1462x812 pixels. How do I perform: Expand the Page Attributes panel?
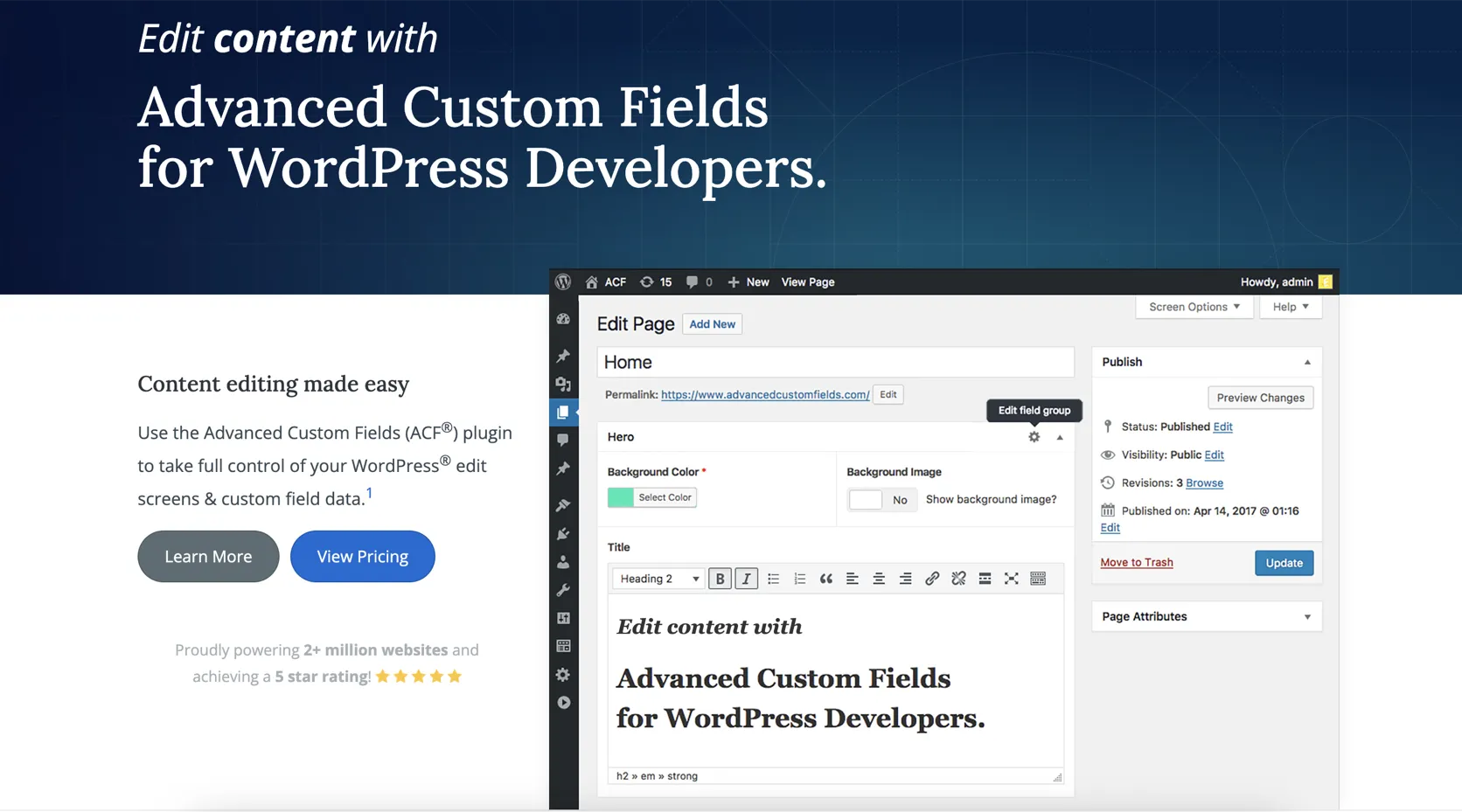pos(1307,617)
